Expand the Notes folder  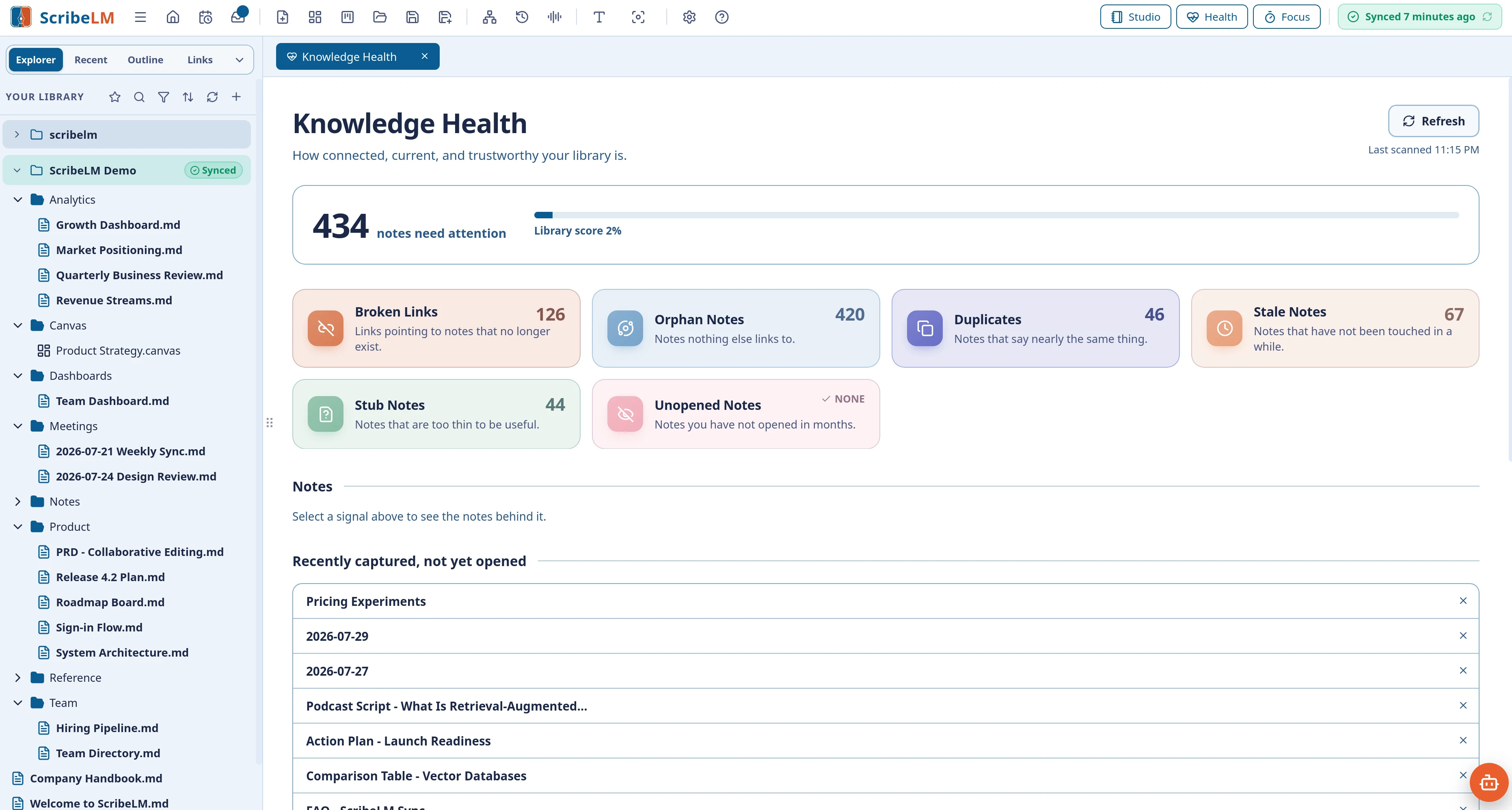(17, 502)
